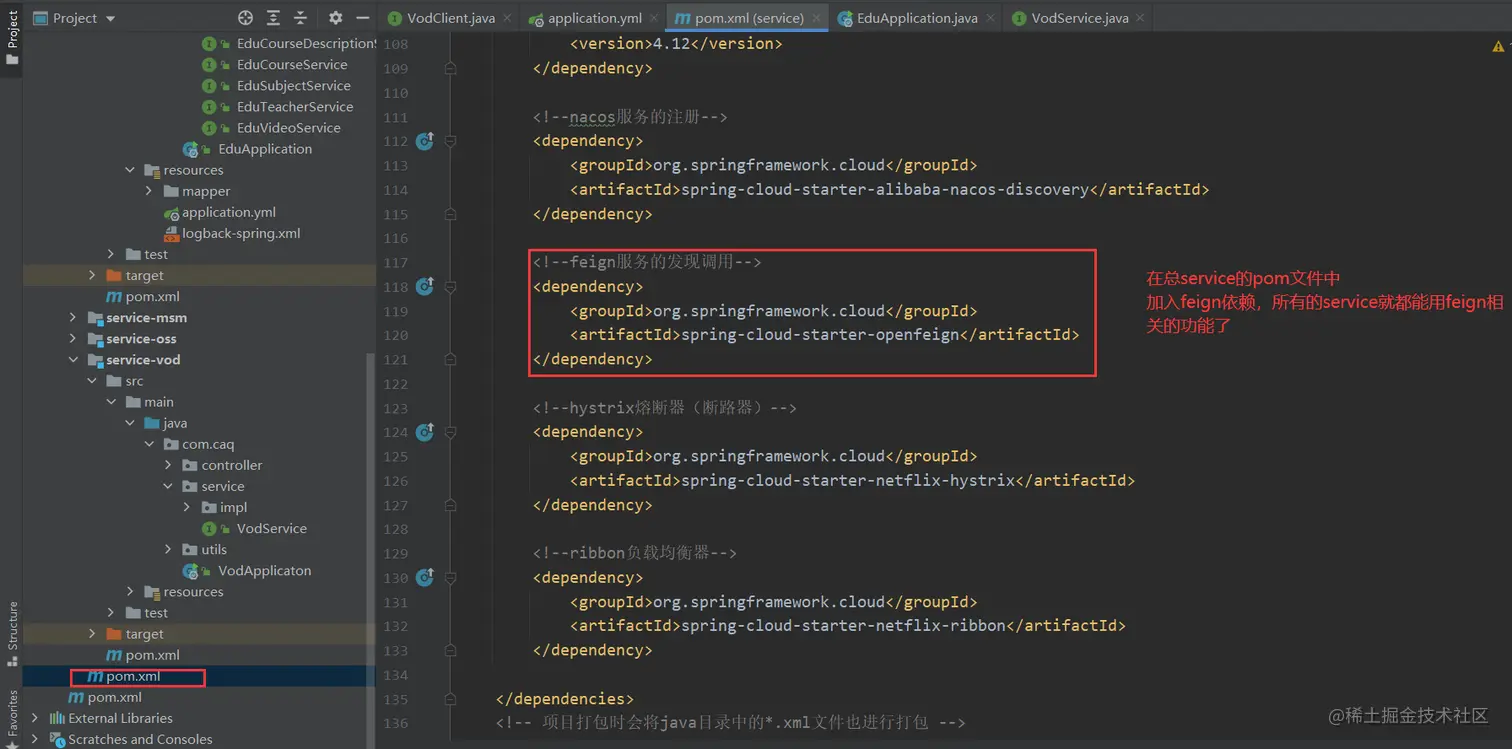Select the highlighted service pom.xml file
Screen dimensions: 1512x749
tap(133, 677)
